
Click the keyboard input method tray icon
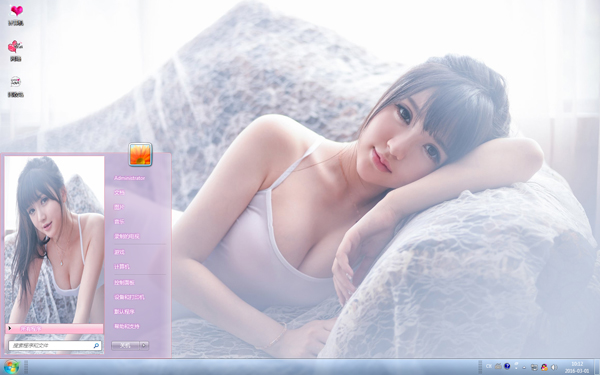coord(498,366)
